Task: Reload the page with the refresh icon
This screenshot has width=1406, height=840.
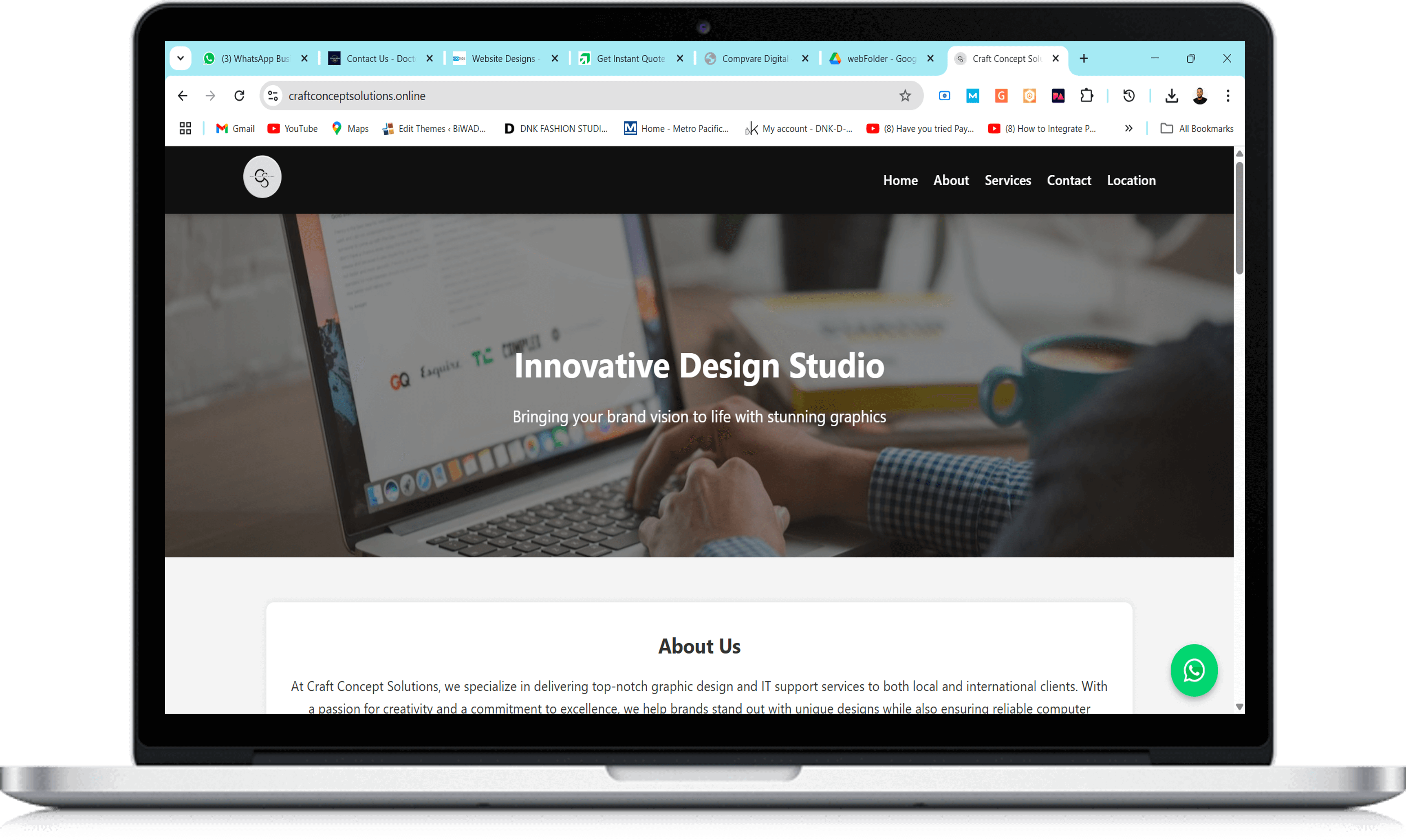Action: 239,96
